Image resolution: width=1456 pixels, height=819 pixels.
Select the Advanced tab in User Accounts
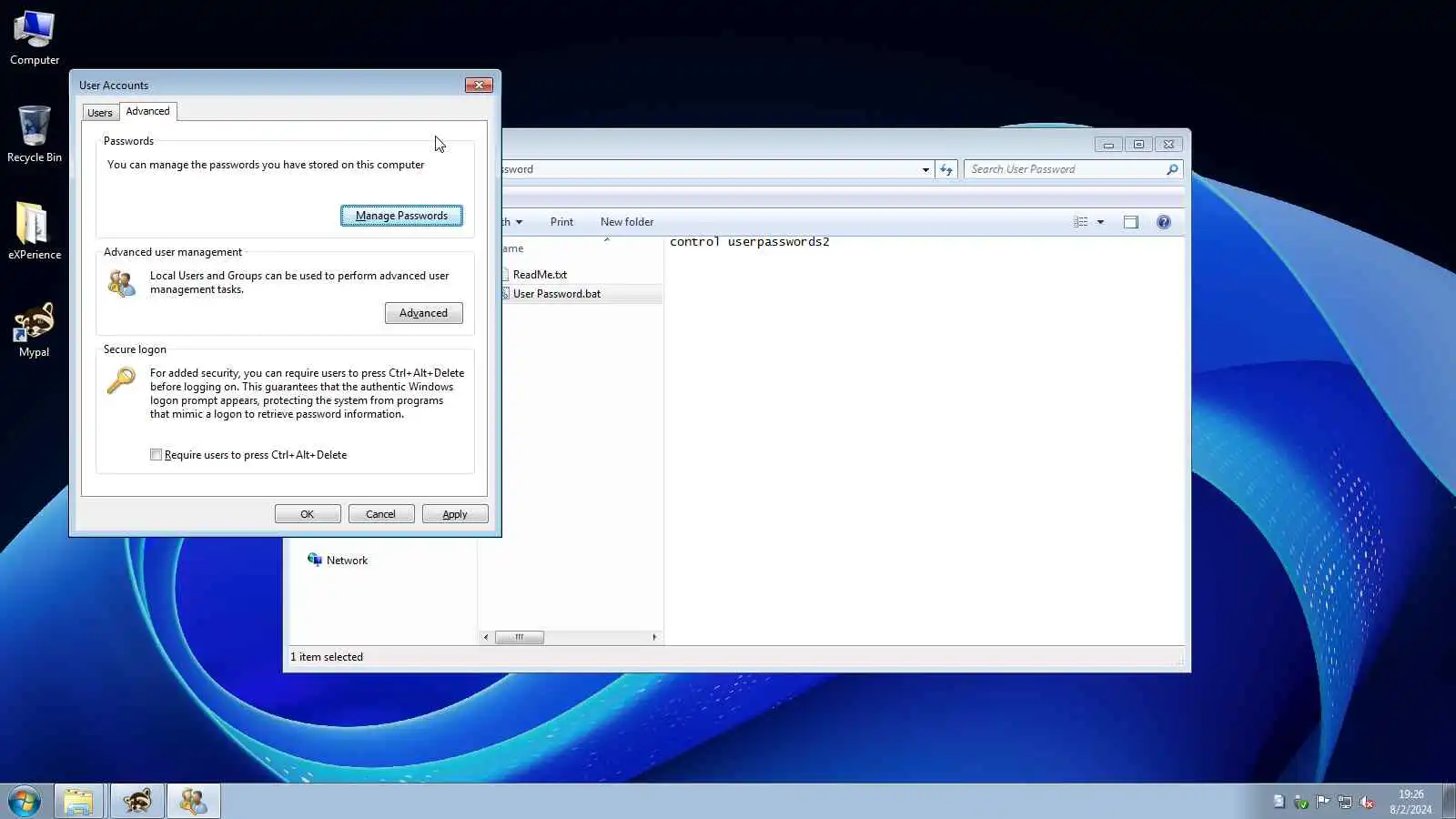147,111
